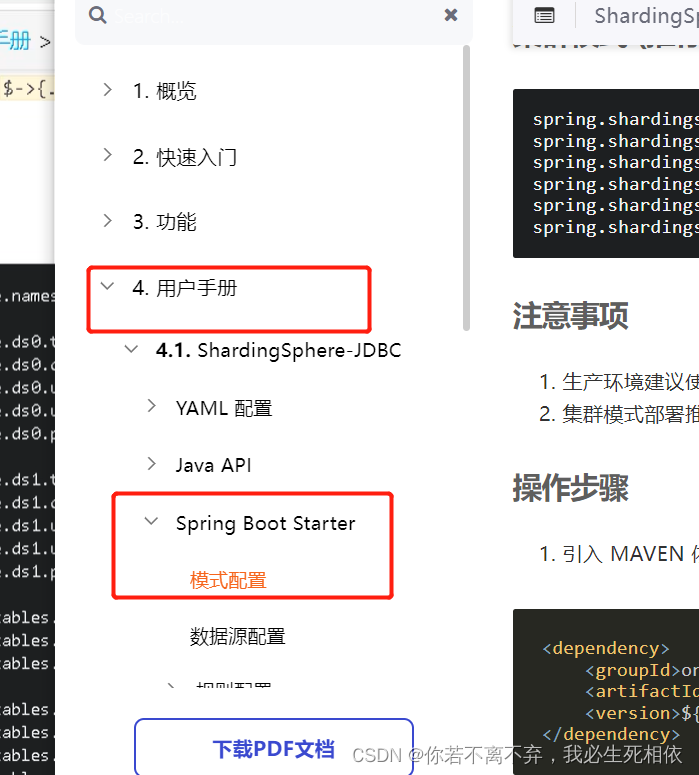Open 4.1. ShardingSphere-JDBC entry
Image resolution: width=699 pixels, height=775 pixels.
[x=278, y=350]
